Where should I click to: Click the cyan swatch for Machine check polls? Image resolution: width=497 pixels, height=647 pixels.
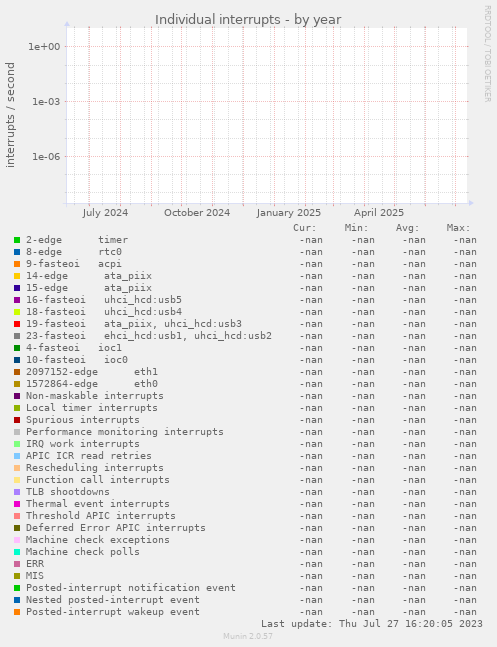17,552
